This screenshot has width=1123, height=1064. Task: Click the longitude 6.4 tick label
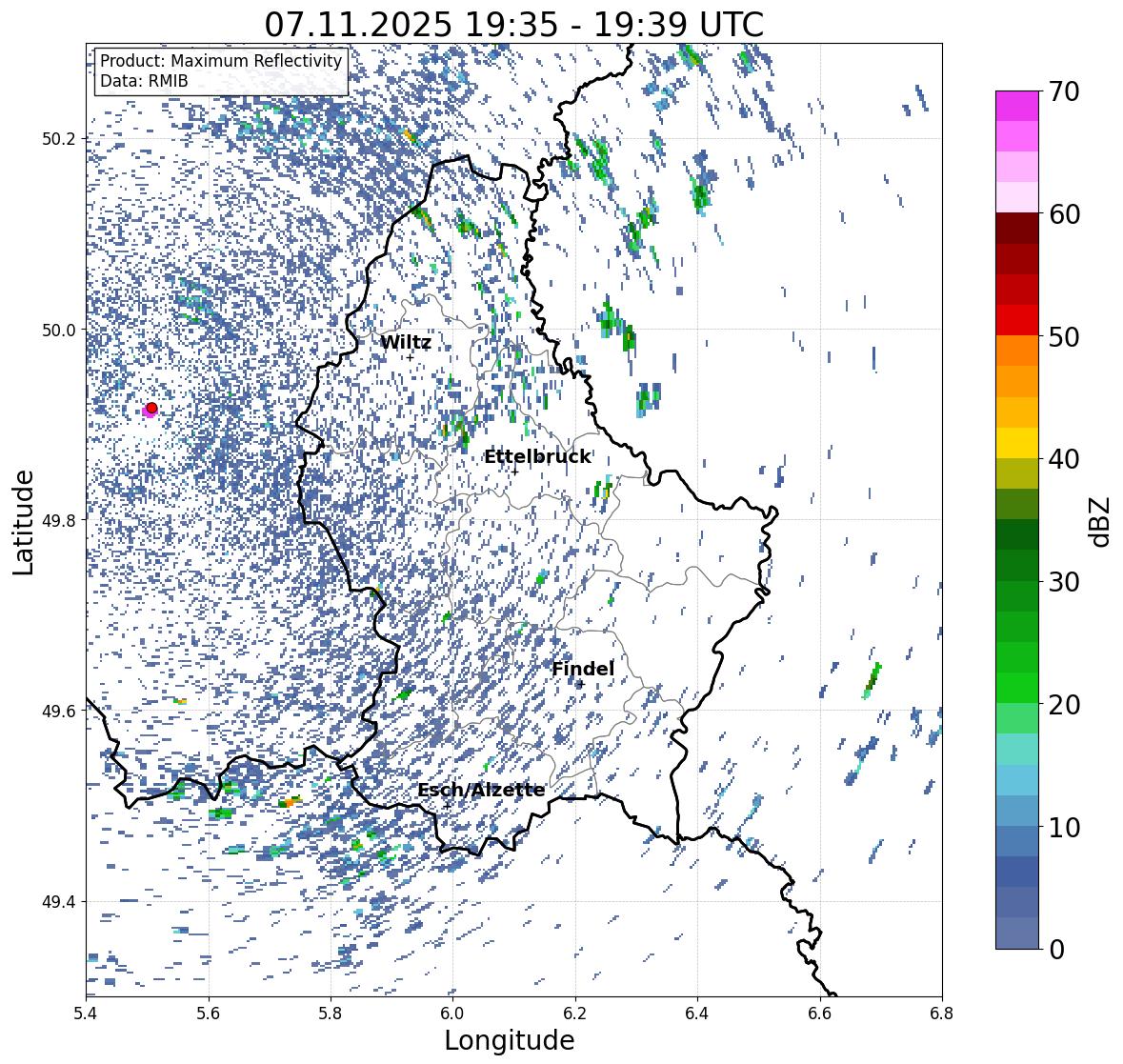697,1014
